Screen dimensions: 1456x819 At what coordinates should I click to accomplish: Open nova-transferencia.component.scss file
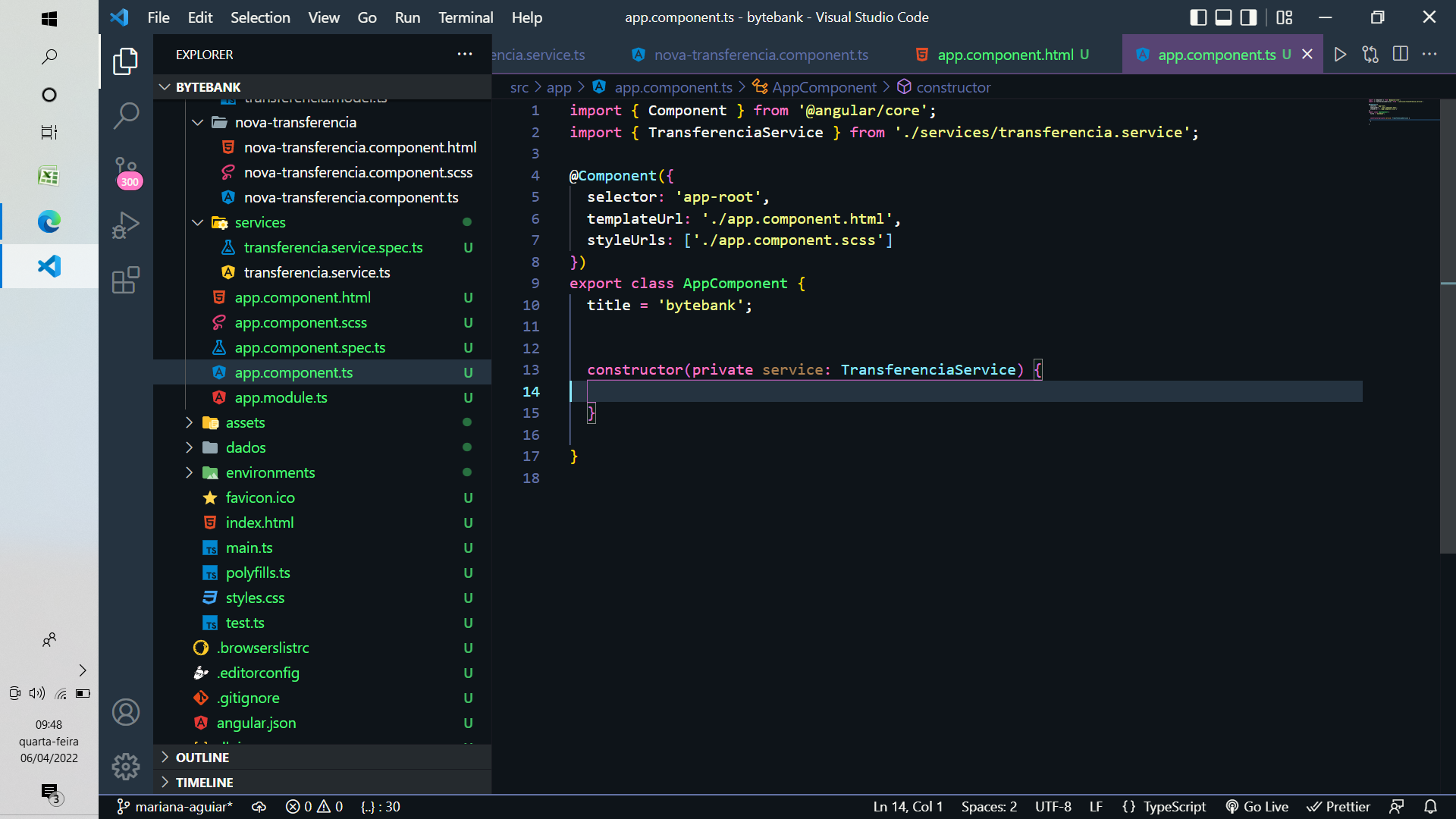[x=358, y=172]
